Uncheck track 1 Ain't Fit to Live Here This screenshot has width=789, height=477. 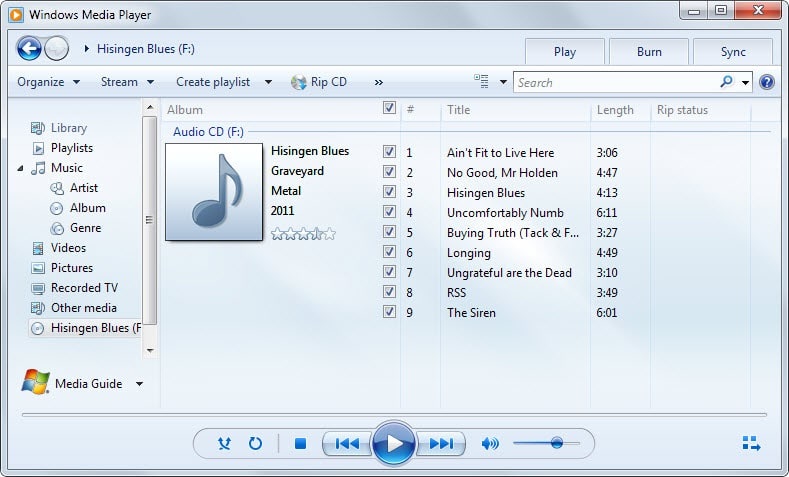[389, 152]
